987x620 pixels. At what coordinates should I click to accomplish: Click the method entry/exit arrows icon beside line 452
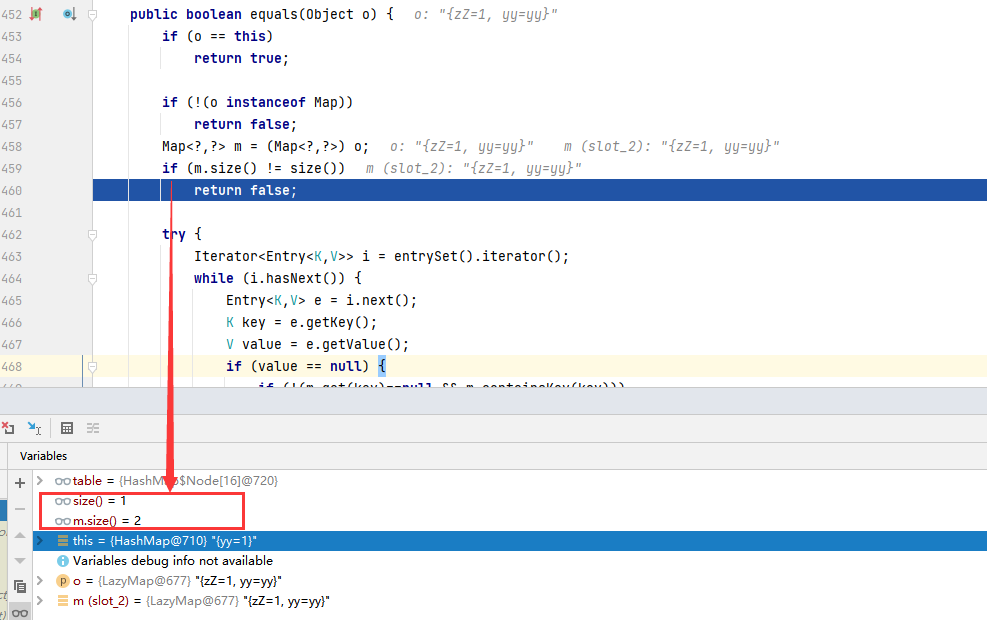coord(35,13)
